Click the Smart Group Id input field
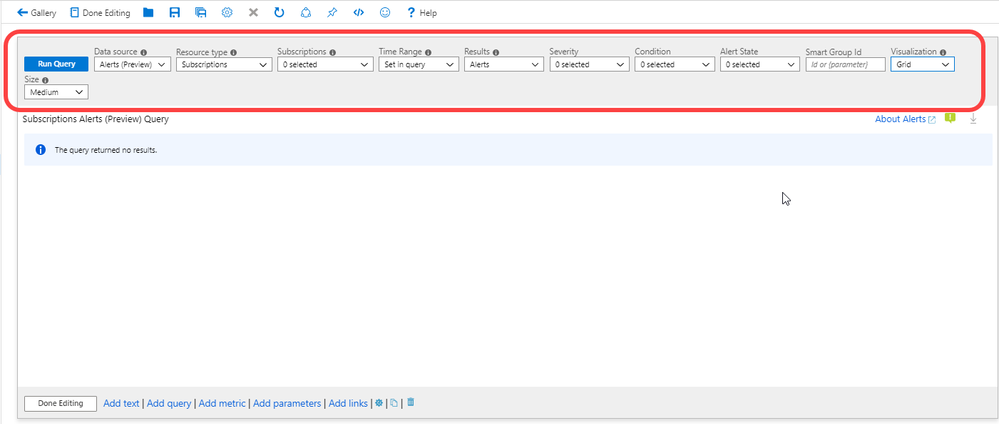 pyautogui.click(x=845, y=64)
